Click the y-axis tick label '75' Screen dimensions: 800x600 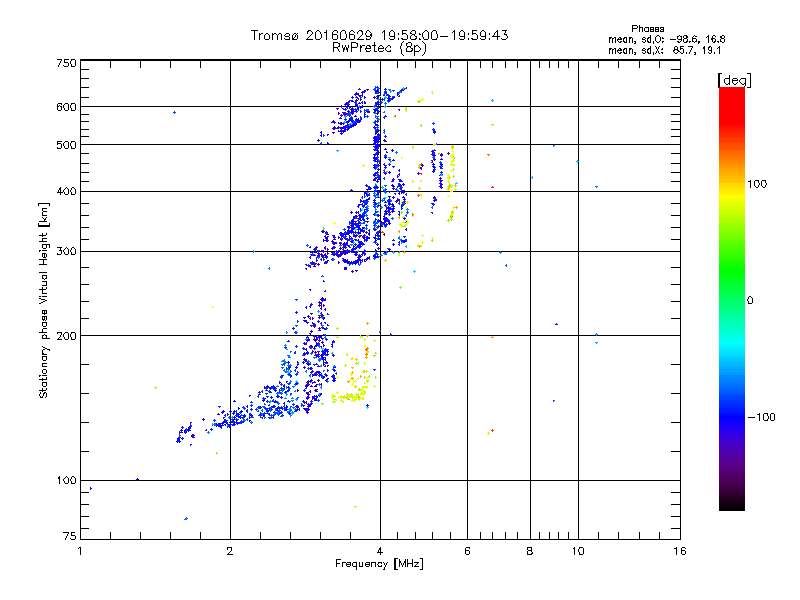pos(70,536)
